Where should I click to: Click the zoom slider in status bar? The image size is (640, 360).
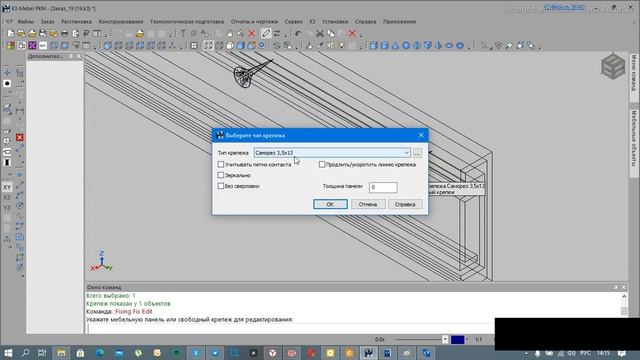click(x=419, y=340)
